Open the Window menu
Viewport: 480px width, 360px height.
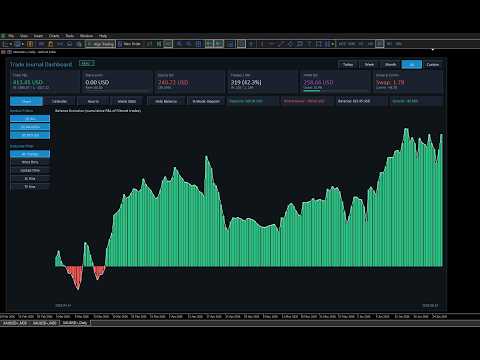pos(86,36)
